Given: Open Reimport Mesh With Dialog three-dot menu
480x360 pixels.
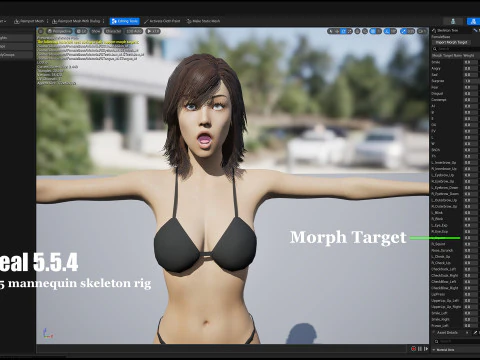Looking at the screenshot, I should 104,21.
